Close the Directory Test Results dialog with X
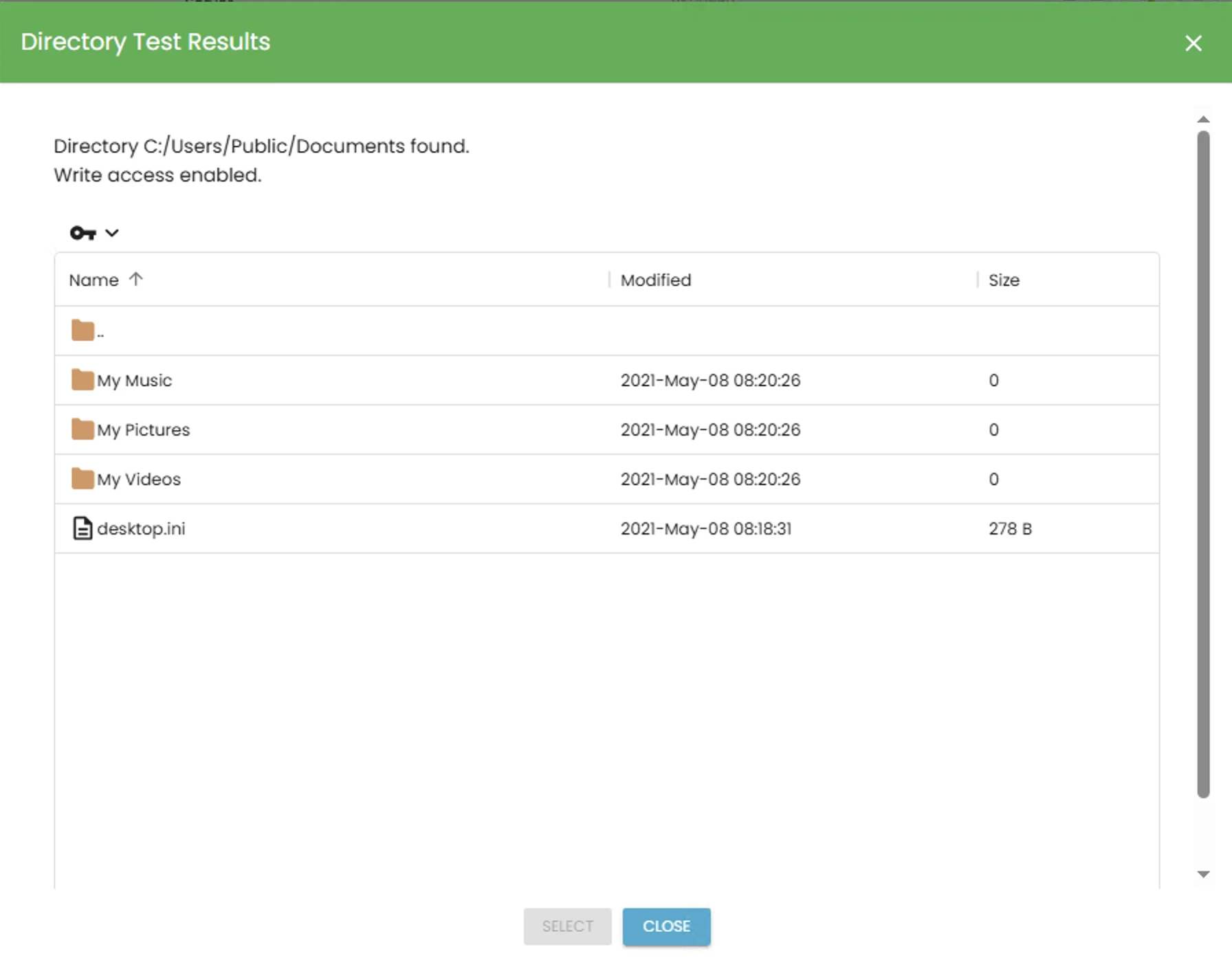Screen dimensions: 1232x973 (x=1193, y=43)
